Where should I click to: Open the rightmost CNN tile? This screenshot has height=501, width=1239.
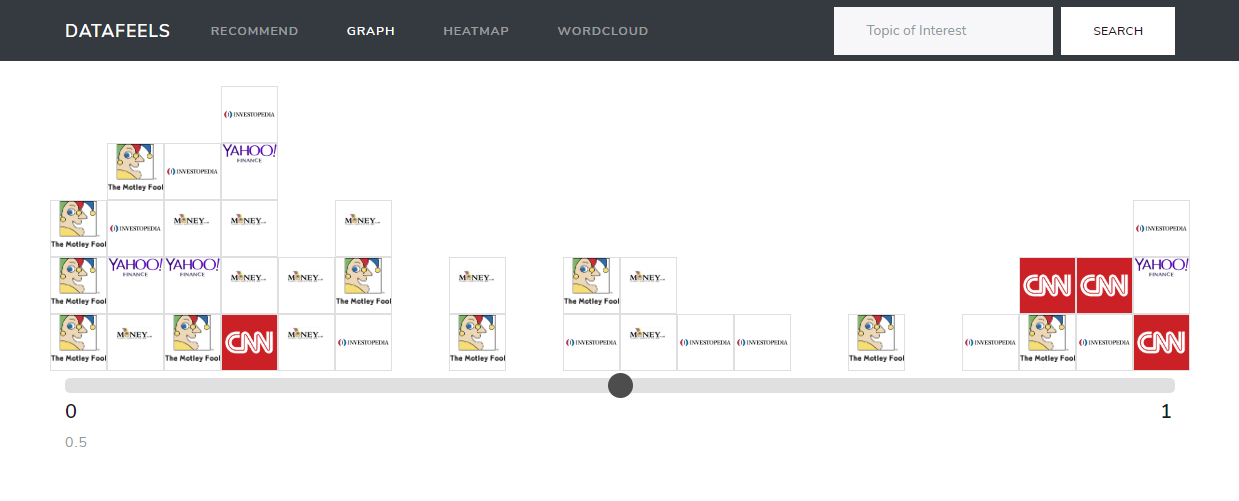tap(1161, 342)
